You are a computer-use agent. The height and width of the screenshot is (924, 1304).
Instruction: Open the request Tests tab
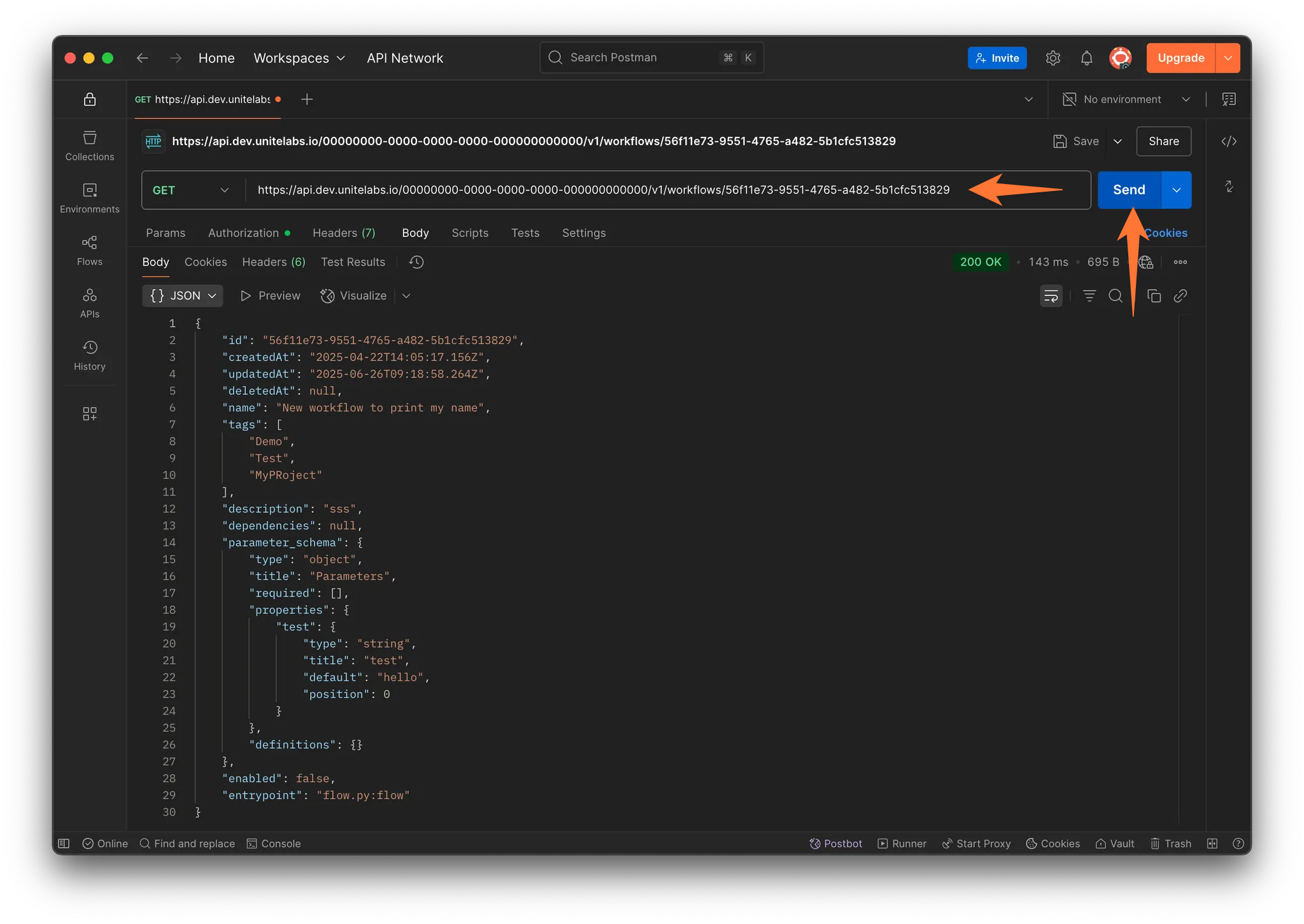pyautogui.click(x=525, y=233)
